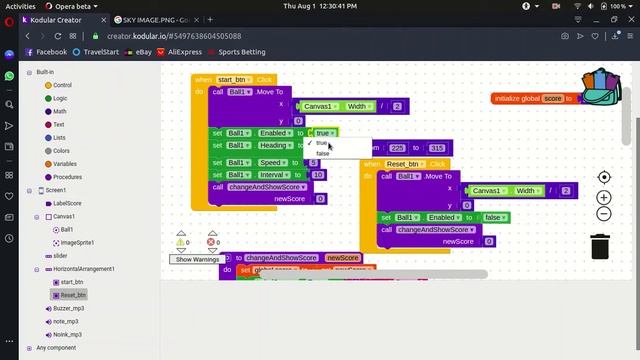
Task: Open the downloads icon in toolbar
Action: click(615, 36)
